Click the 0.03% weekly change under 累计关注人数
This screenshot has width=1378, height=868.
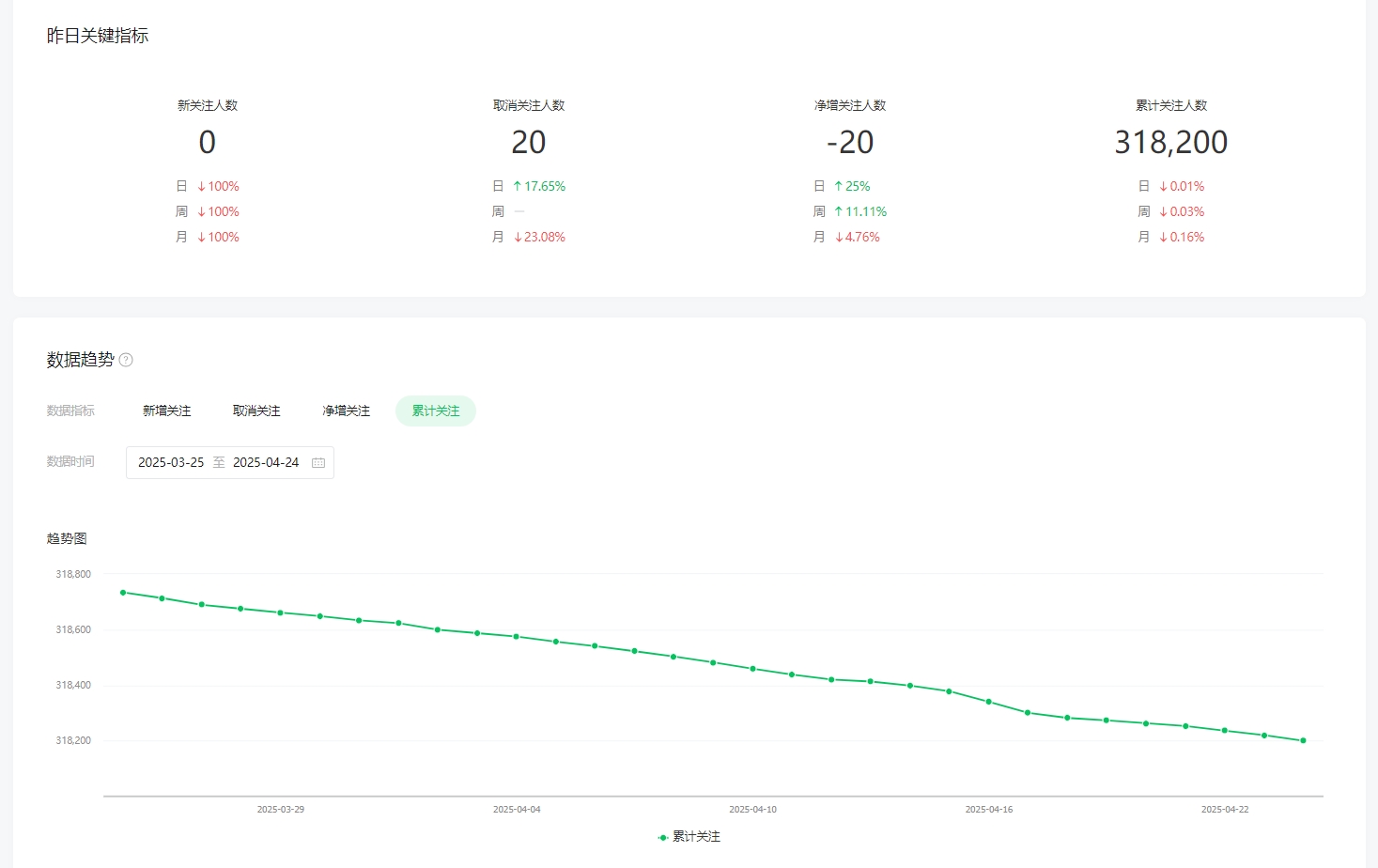coord(1182,211)
